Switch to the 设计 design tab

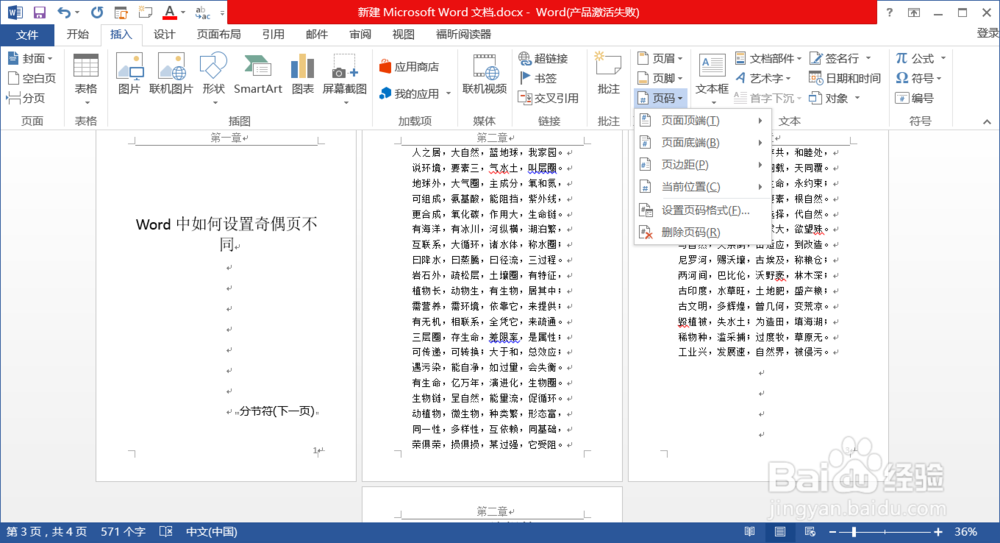(x=164, y=34)
